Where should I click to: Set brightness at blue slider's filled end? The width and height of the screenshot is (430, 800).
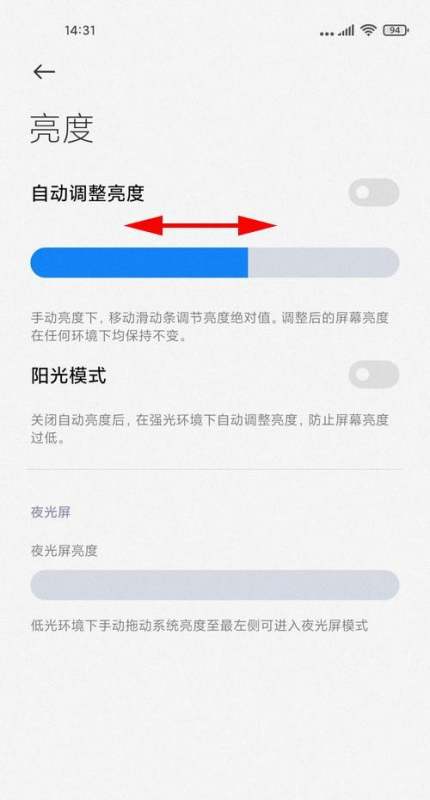[x=248, y=263]
